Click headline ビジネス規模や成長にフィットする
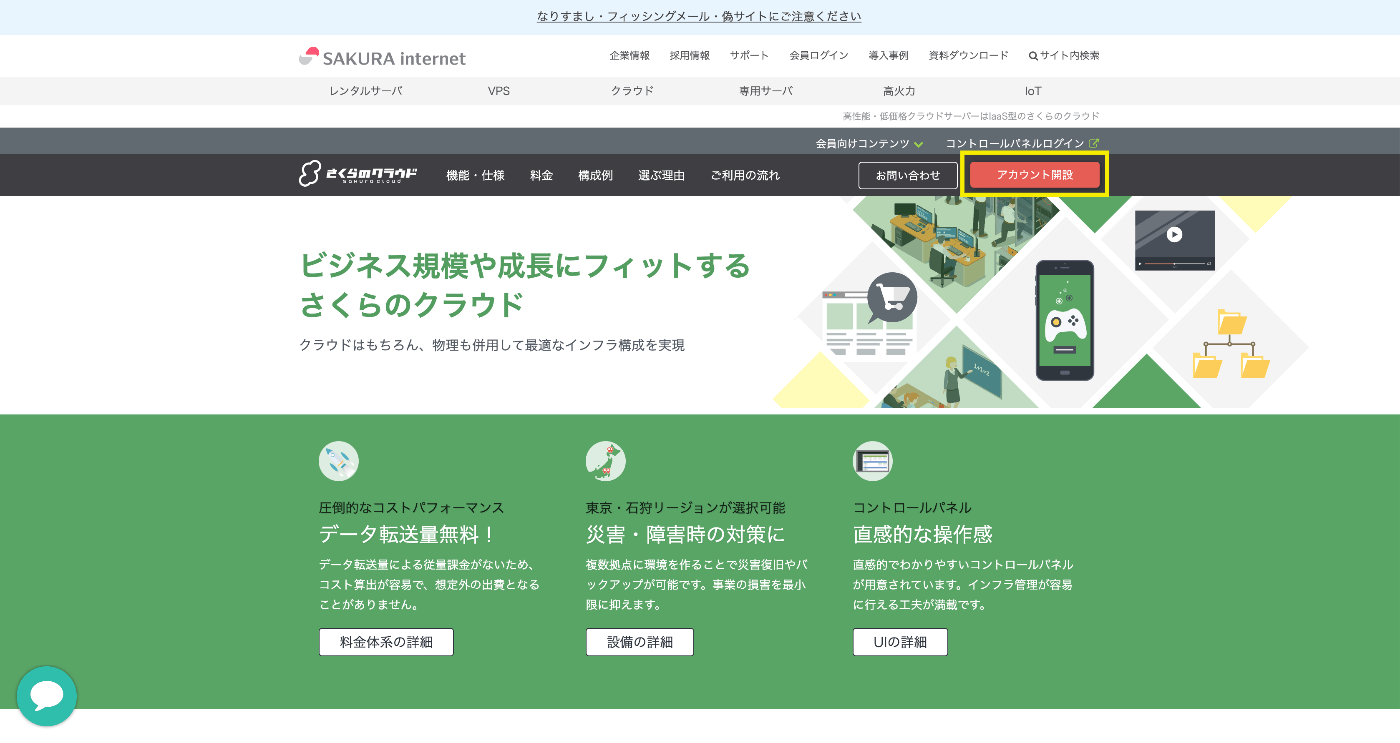Viewport: 1400px width, 743px height. [x=525, y=266]
